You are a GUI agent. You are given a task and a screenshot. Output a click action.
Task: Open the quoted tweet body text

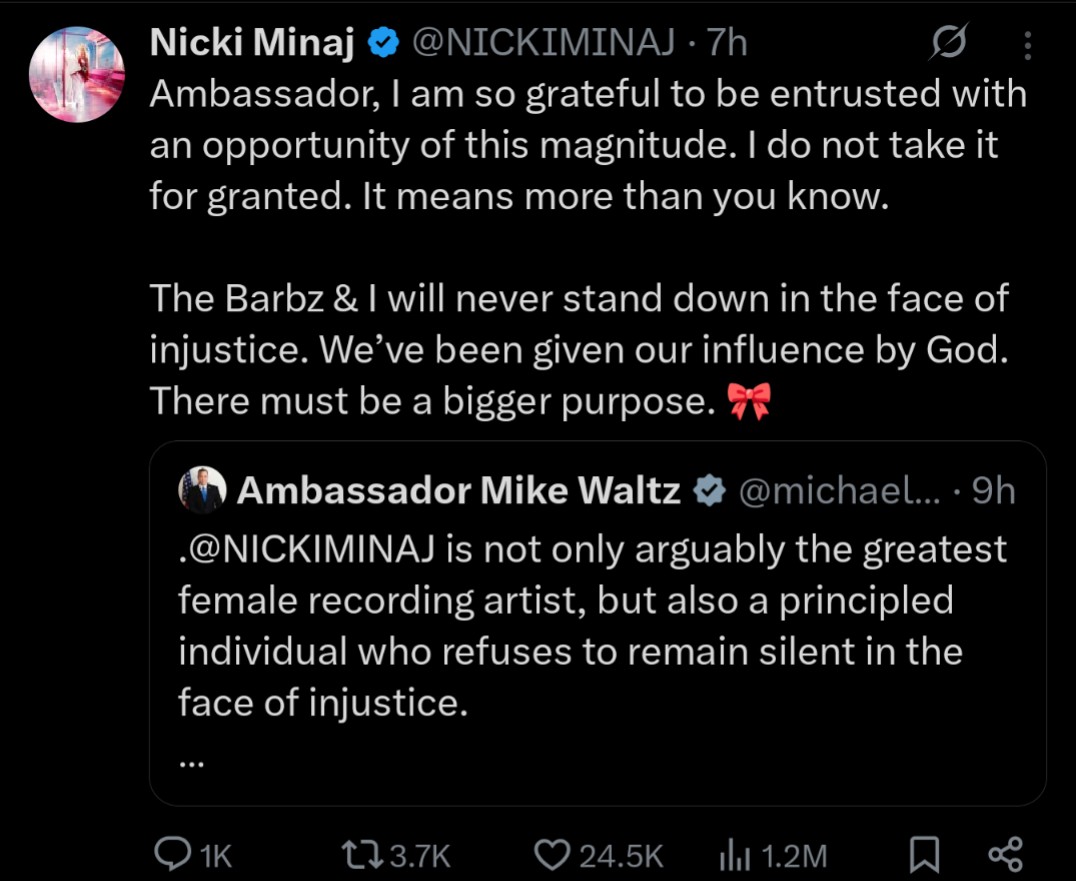pos(592,626)
